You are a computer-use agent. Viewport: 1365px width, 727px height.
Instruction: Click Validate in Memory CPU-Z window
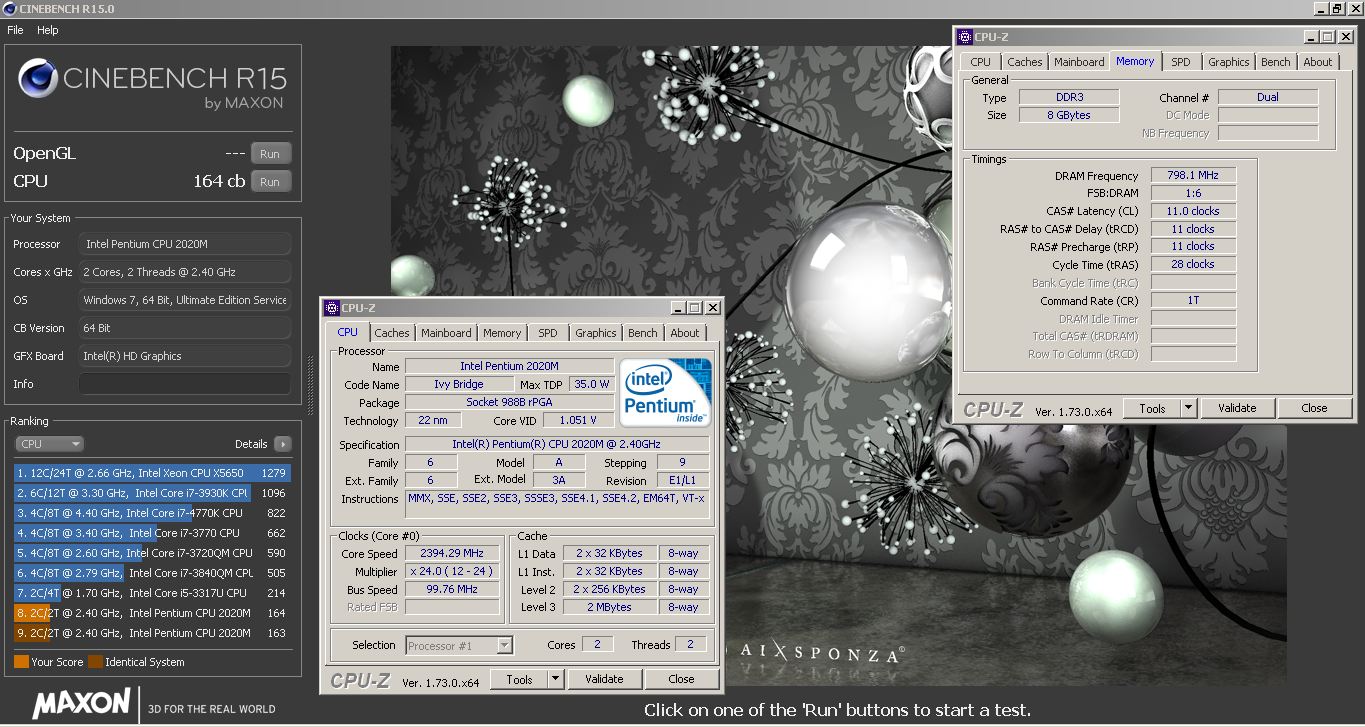coord(1237,408)
